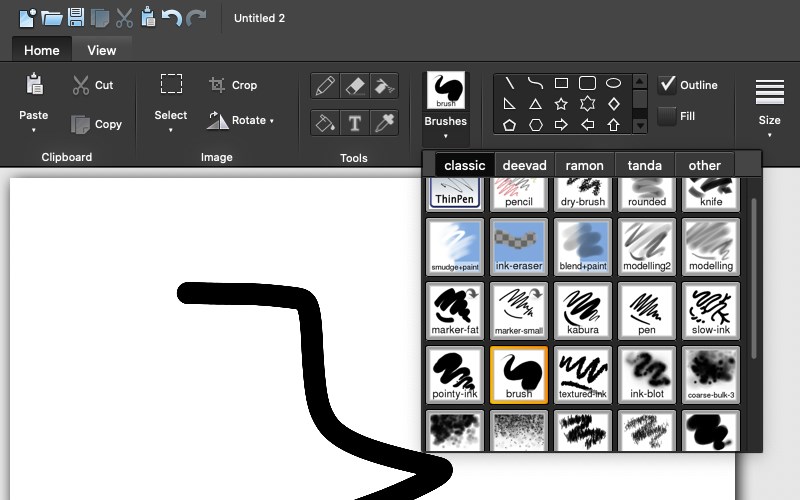Viewport: 800px width, 500px height.
Task: Choose the isosceles triangle shape
Action: 535,104
